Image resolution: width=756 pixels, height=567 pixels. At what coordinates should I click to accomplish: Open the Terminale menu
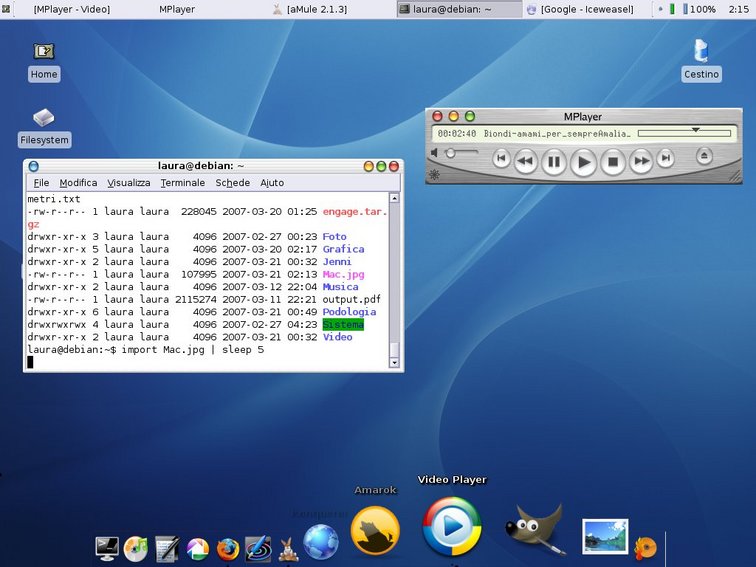(x=183, y=183)
